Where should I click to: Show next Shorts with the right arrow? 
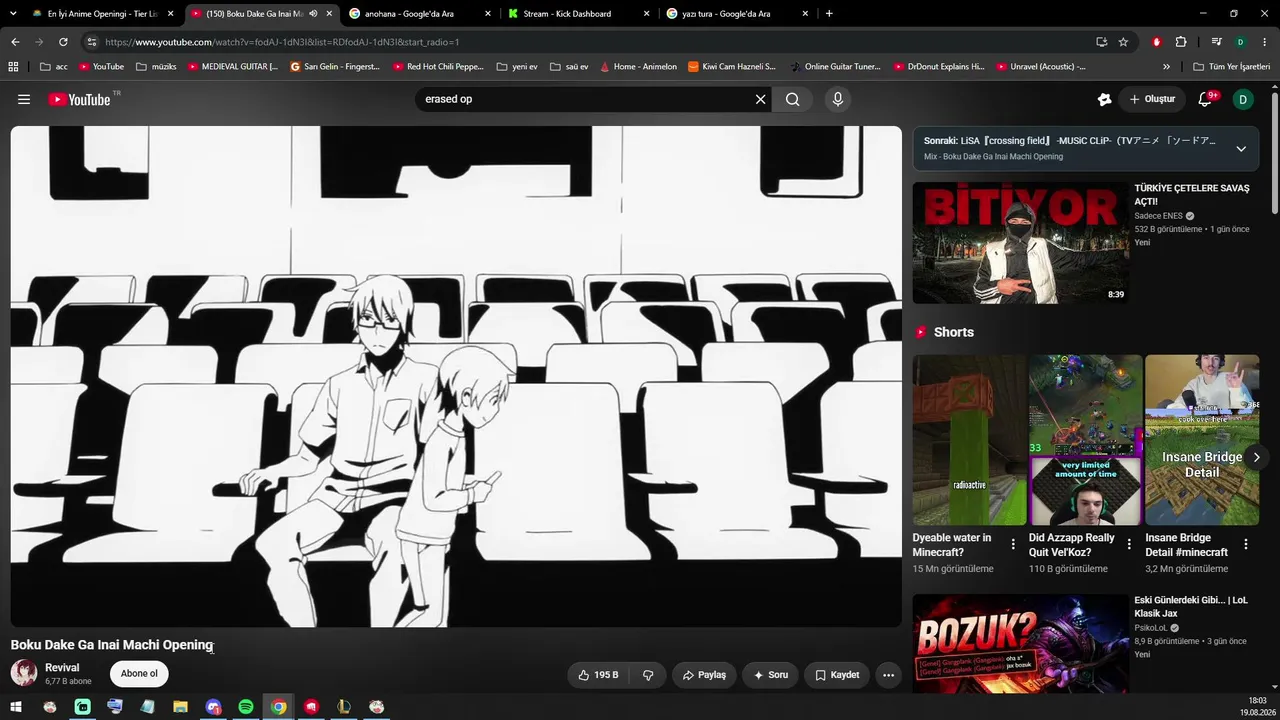[x=1257, y=457]
